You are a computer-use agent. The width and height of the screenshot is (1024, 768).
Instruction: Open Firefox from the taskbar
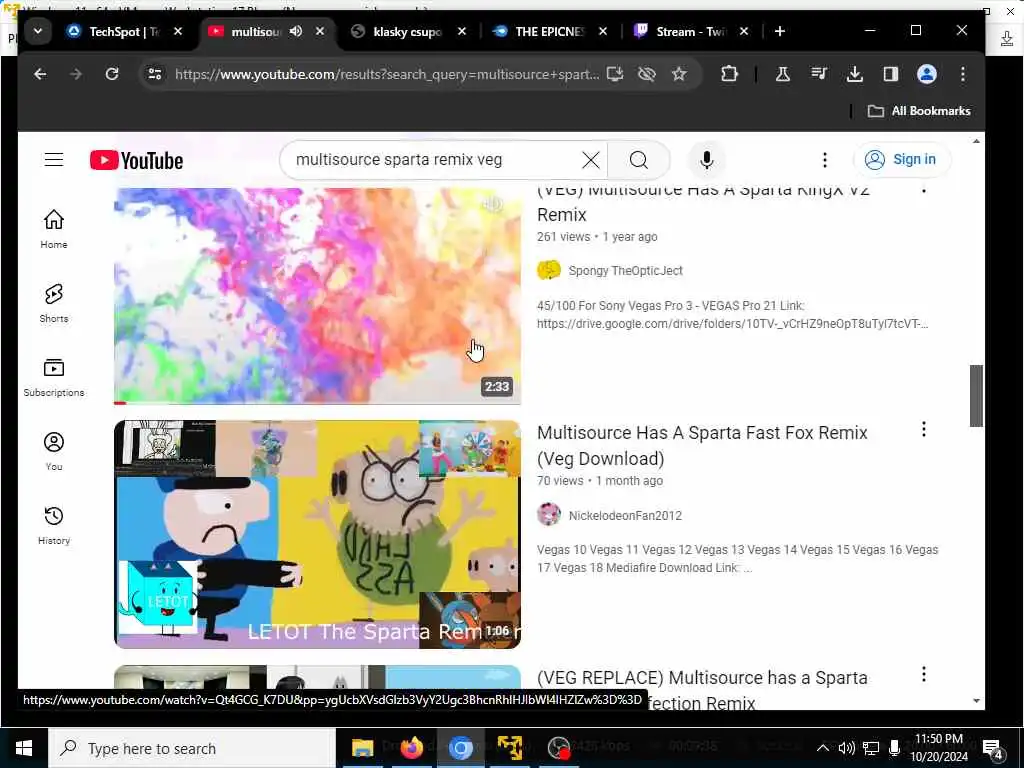tap(411, 748)
